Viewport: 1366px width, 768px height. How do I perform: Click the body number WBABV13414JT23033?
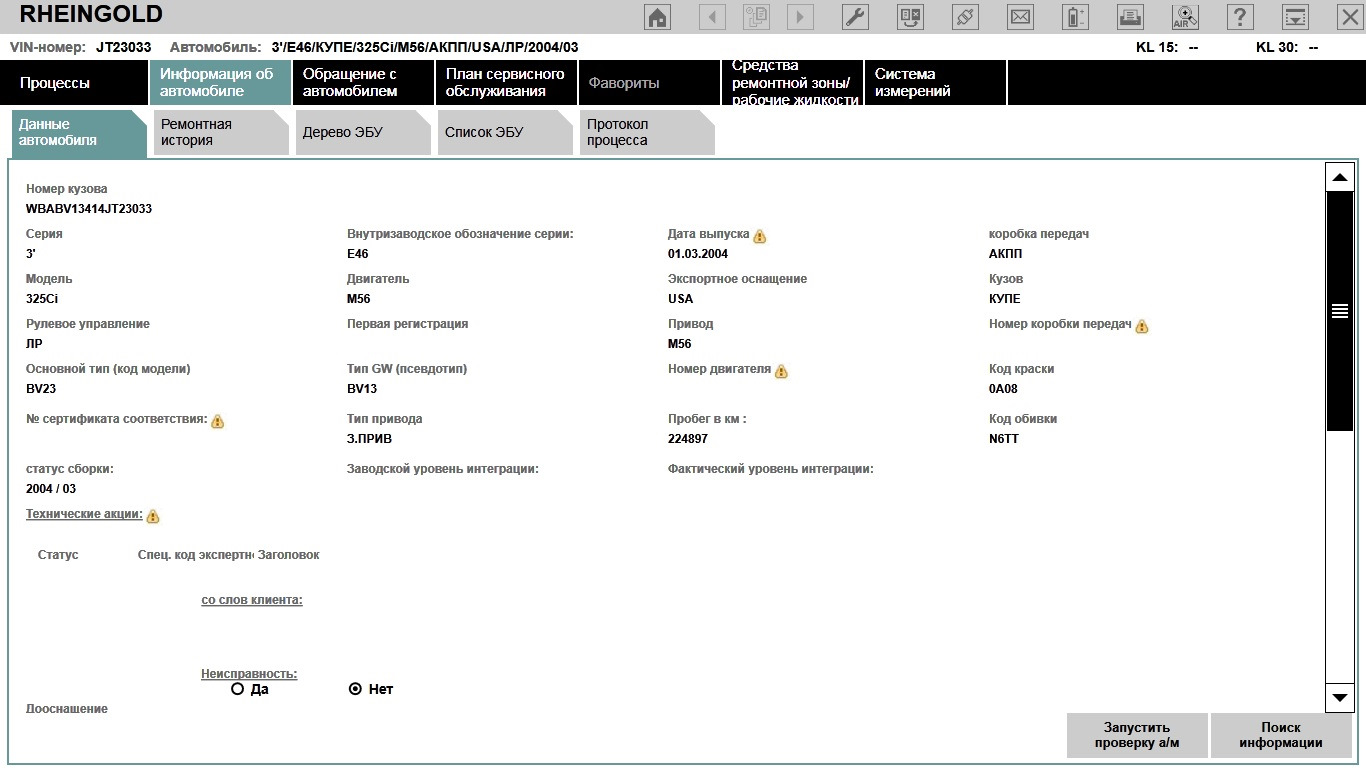click(89, 209)
